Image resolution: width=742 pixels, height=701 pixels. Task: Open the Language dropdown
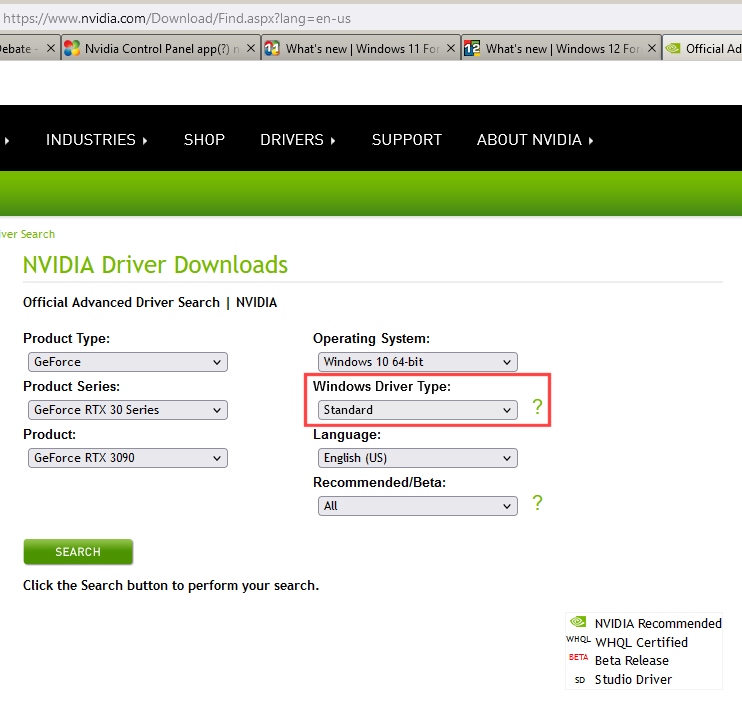pyautogui.click(x=417, y=458)
